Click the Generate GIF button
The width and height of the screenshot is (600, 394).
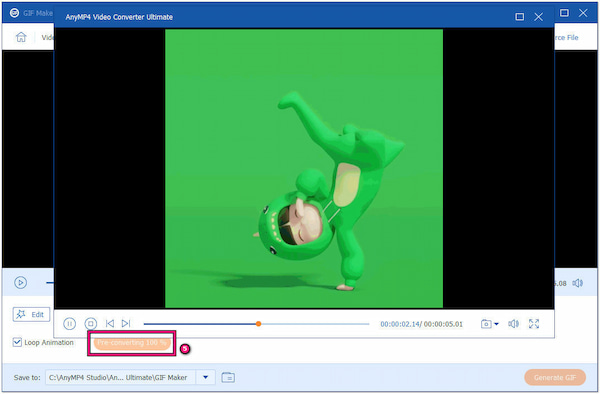(x=555, y=378)
